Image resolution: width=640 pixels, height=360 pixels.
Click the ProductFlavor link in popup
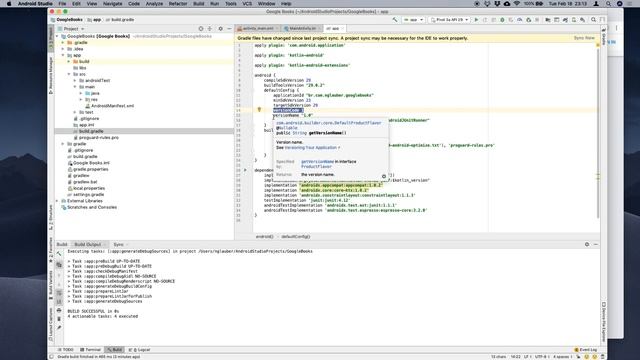(x=316, y=167)
